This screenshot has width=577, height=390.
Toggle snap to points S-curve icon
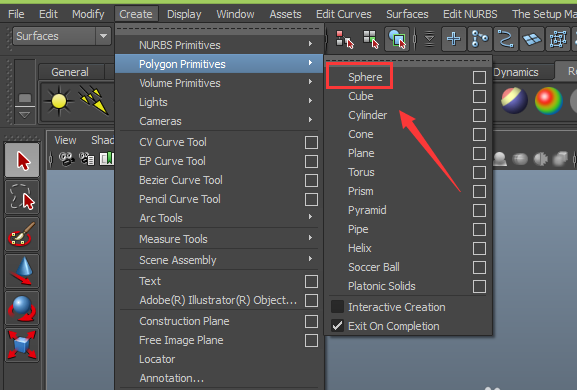point(506,39)
